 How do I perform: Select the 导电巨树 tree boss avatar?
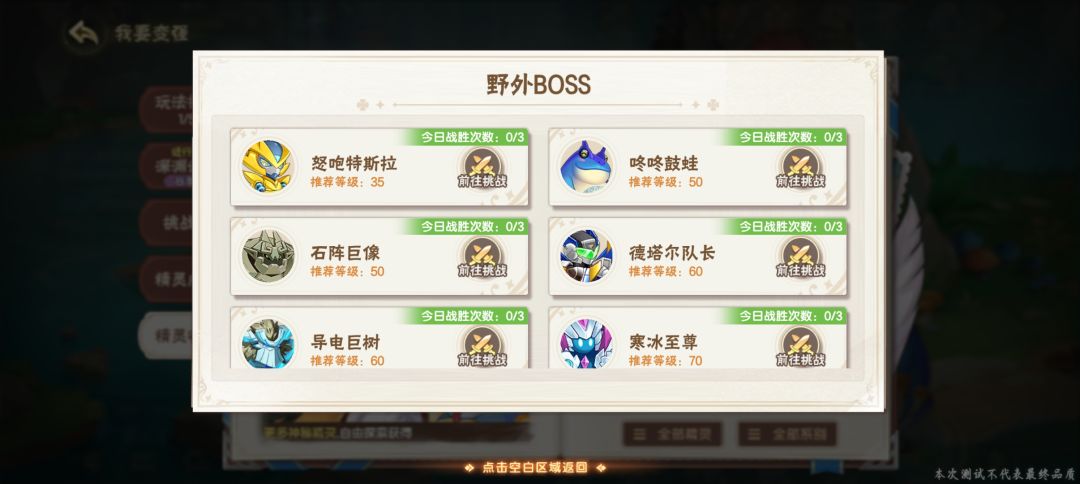pyautogui.click(x=267, y=344)
